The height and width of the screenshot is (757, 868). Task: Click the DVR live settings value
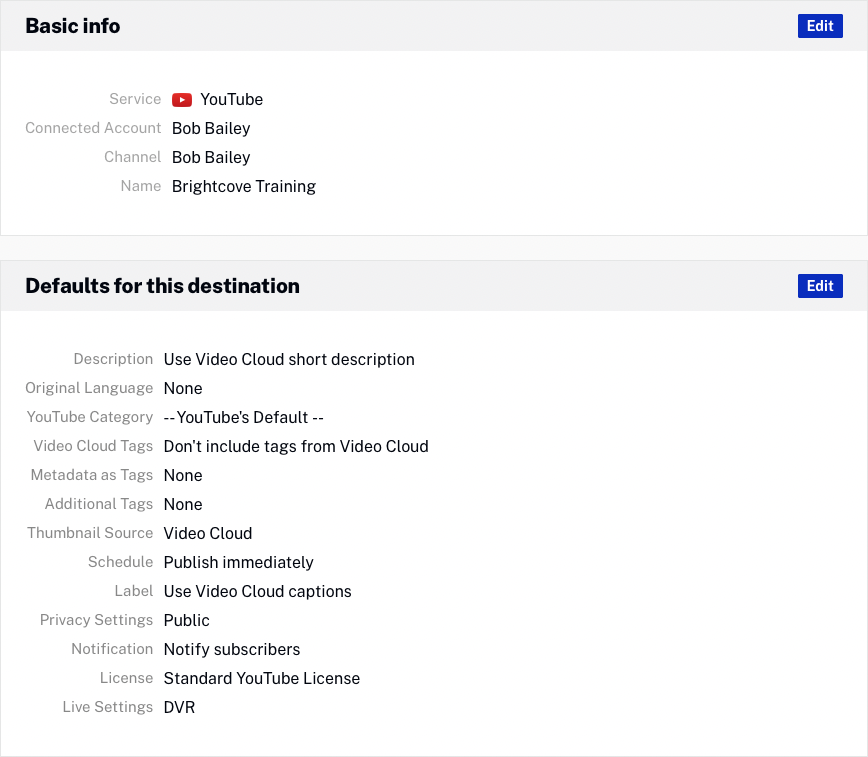point(179,707)
